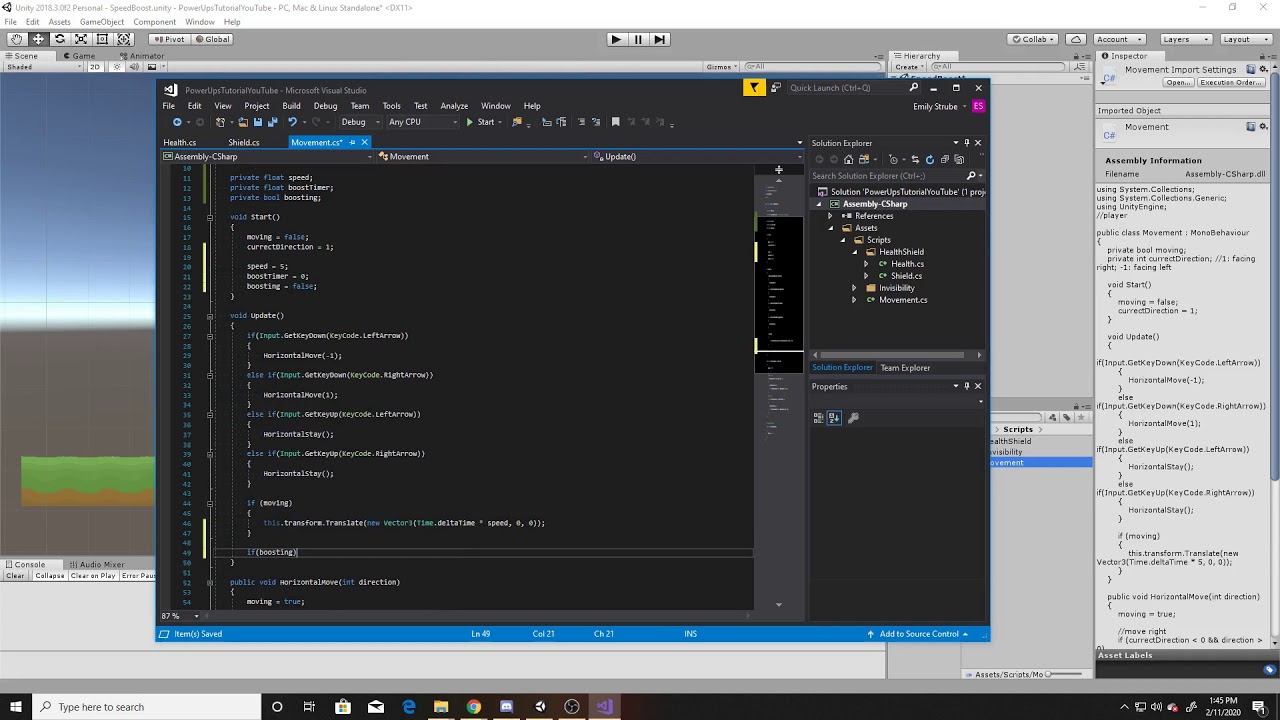The width and height of the screenshot is (1280, 720).
Task: Click Properties categorized view icon
Action: coord(819,418)
